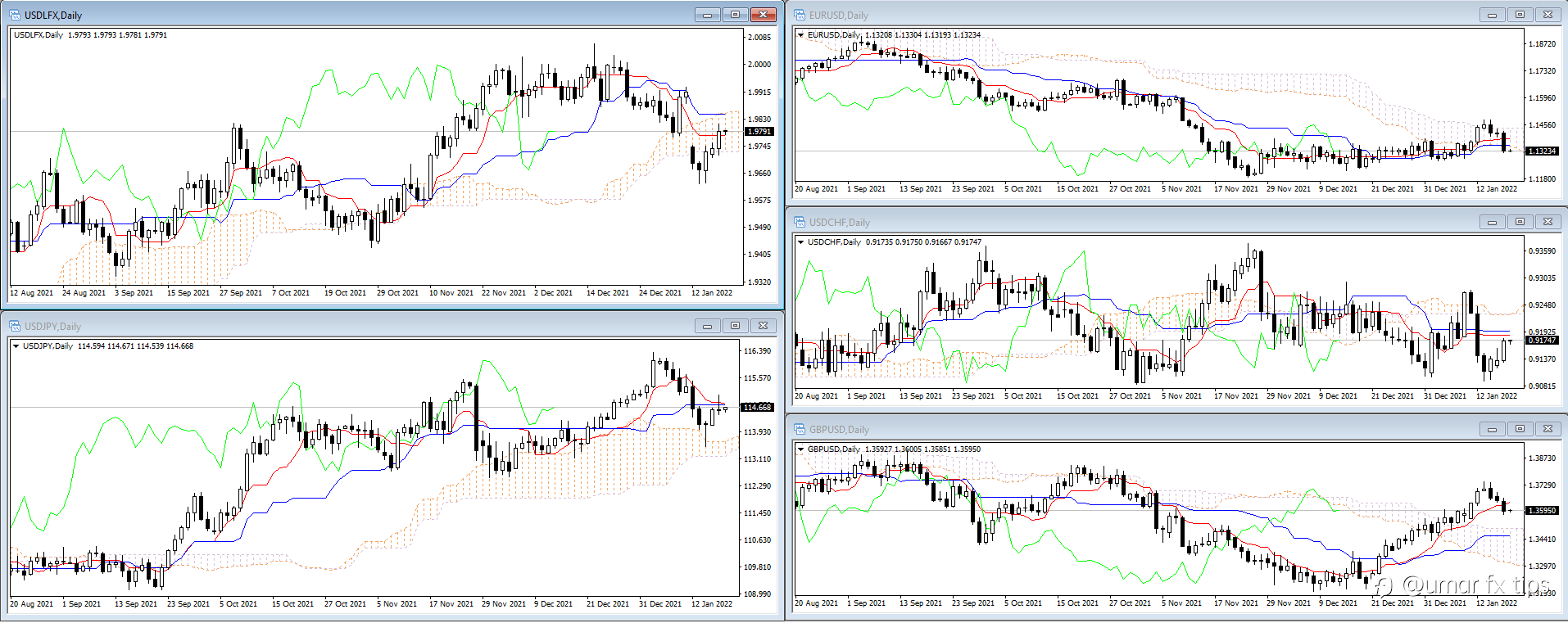The height and width of the screenshot is (623, 1568).
Task: Close the EURUSD,Daily chart window
Action: tap(1548, 15)
